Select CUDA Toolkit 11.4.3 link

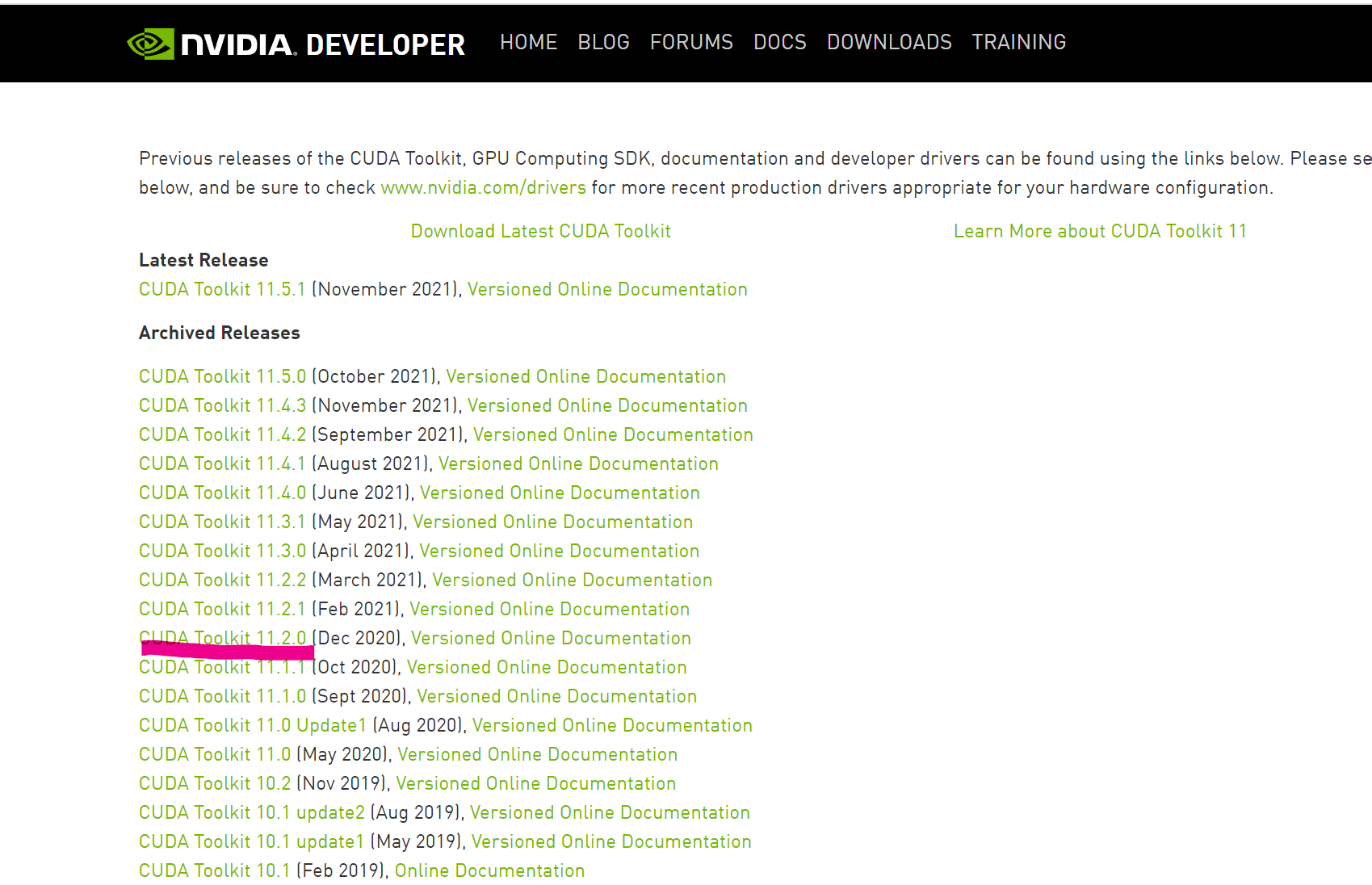222,405
